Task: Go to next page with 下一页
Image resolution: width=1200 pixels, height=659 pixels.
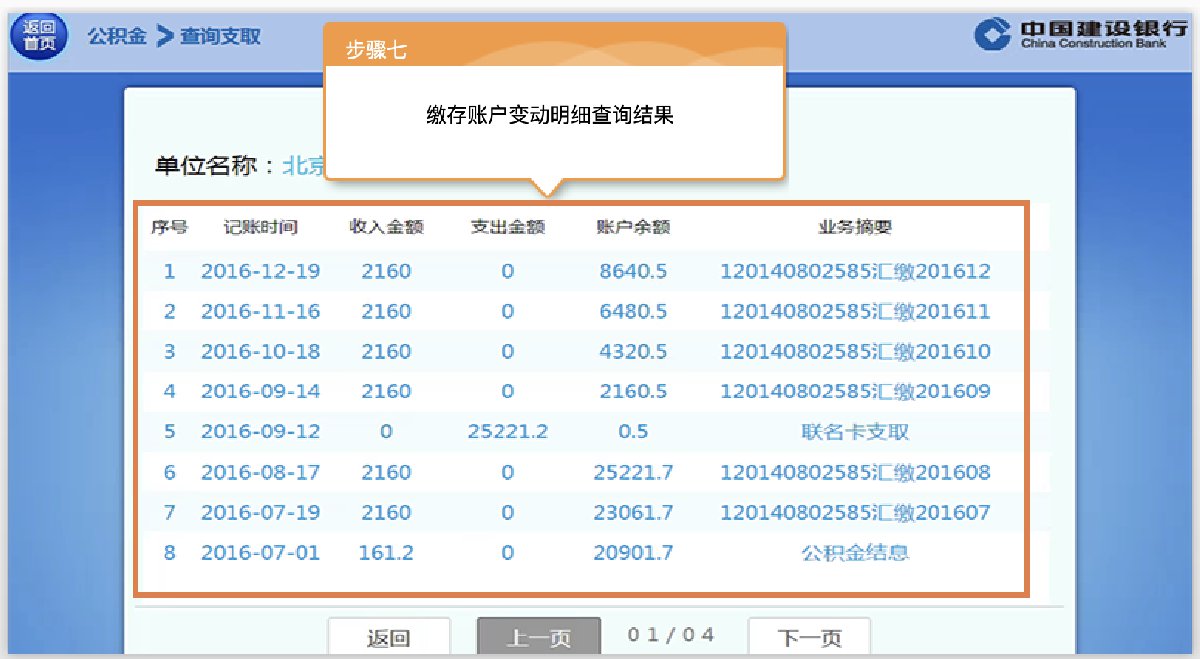Action: [x=809, y=638]
